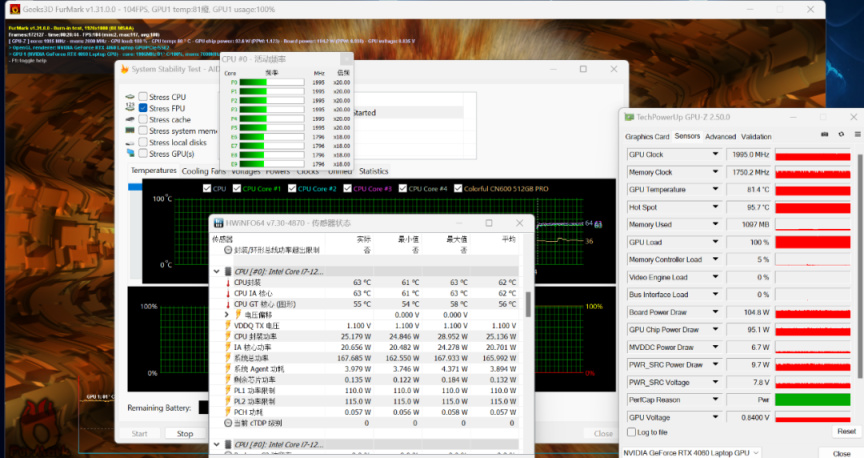Screen dimensions: 864x458
Task: Click the Stop button in stability test
Action: [x=185, y=434]
